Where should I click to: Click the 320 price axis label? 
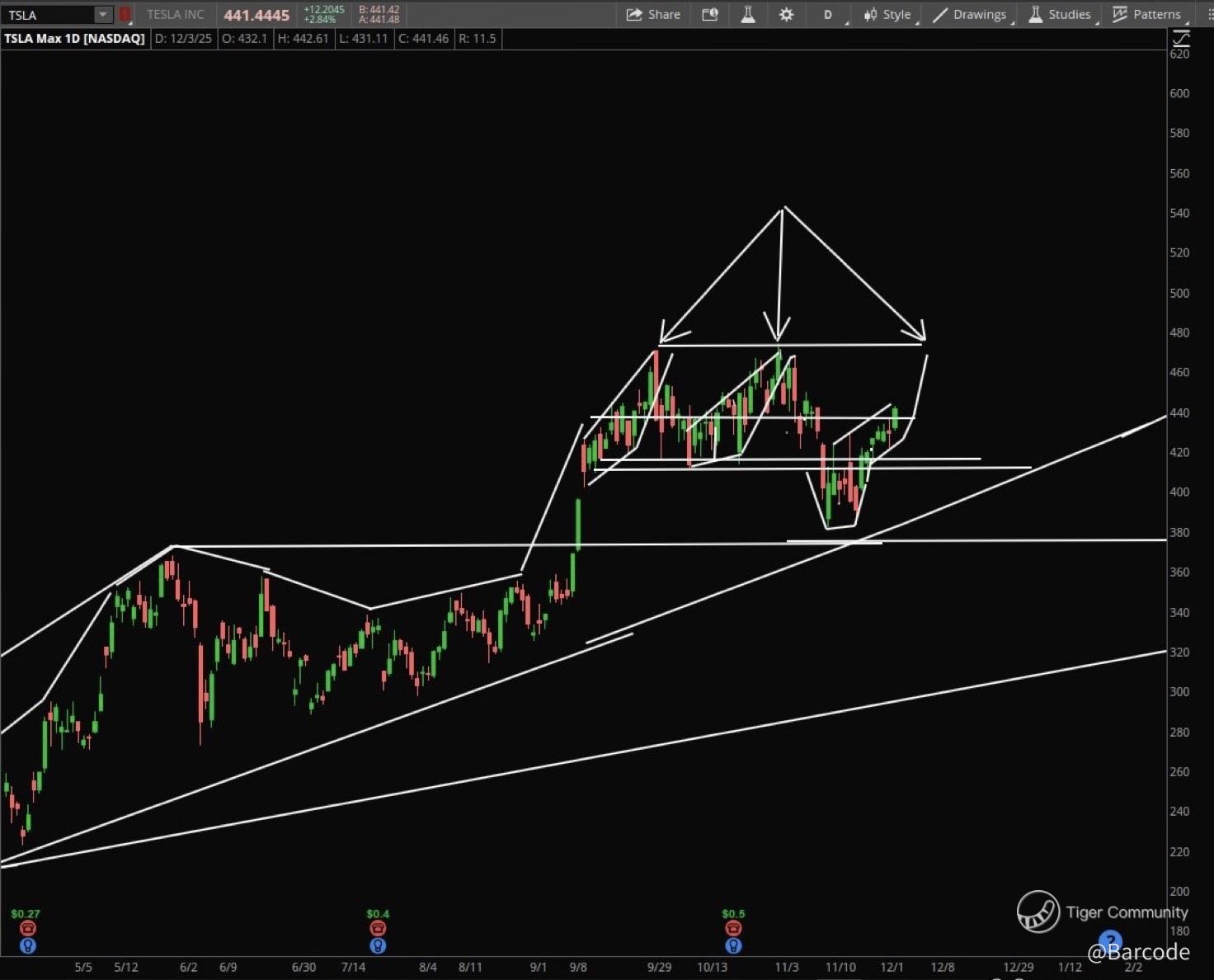point(1180,652)
